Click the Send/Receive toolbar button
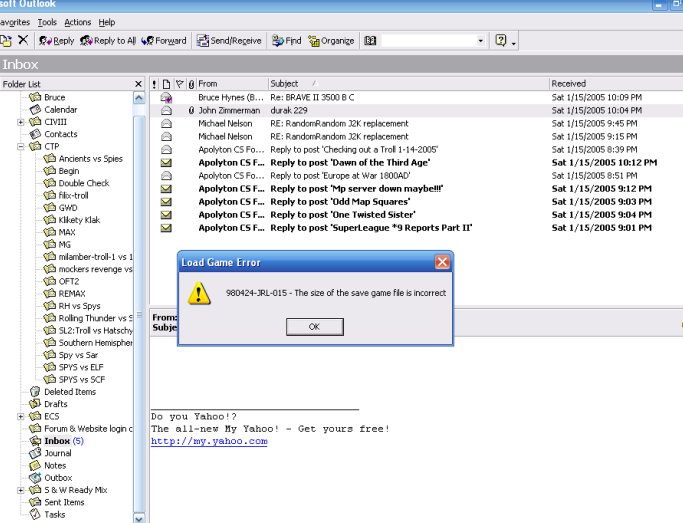The height and width of the screenshot is (523, 683). pyautogui.click(x=229, y=41)
